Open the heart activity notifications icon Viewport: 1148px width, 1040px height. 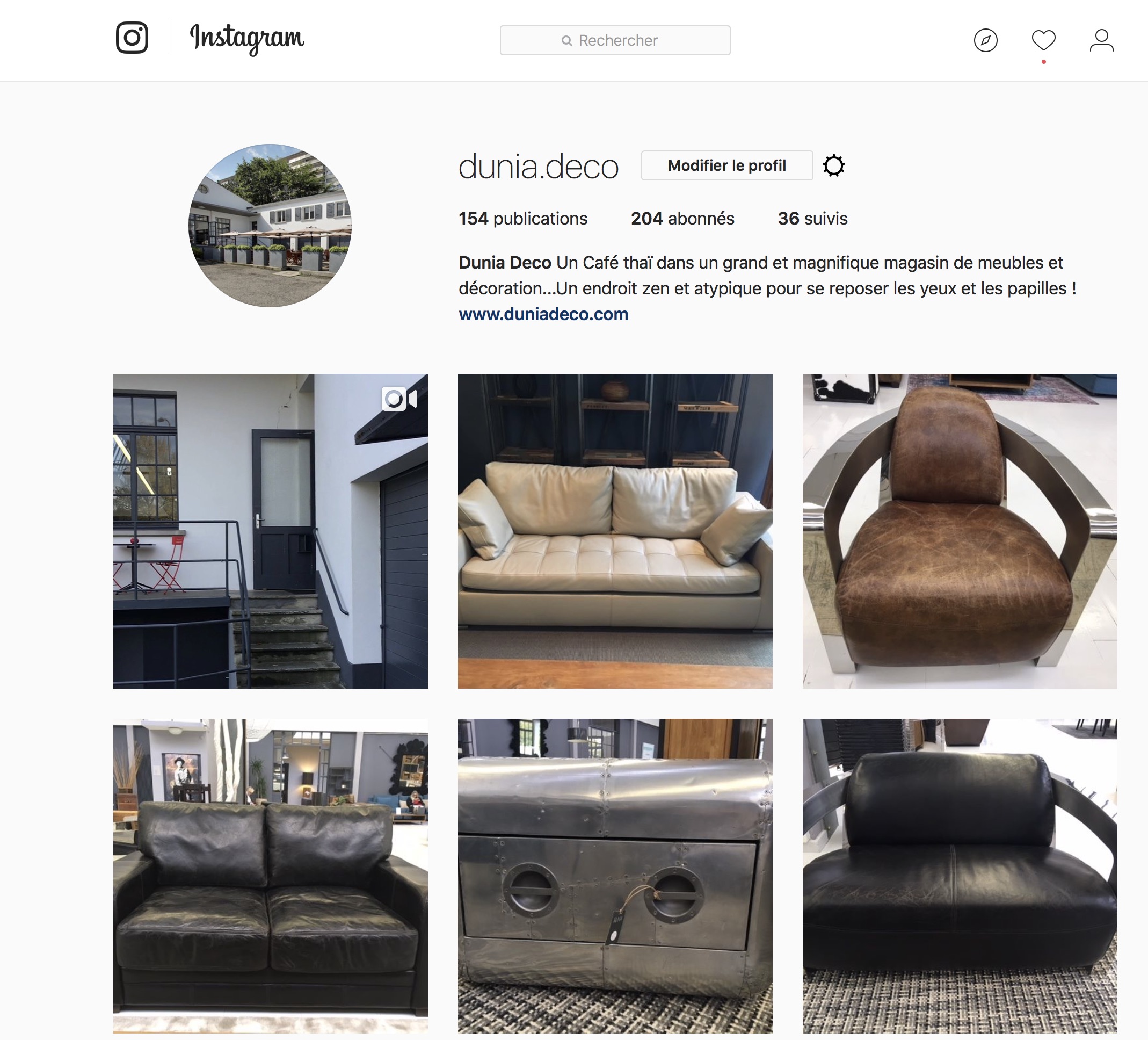tap(1044, 40)
